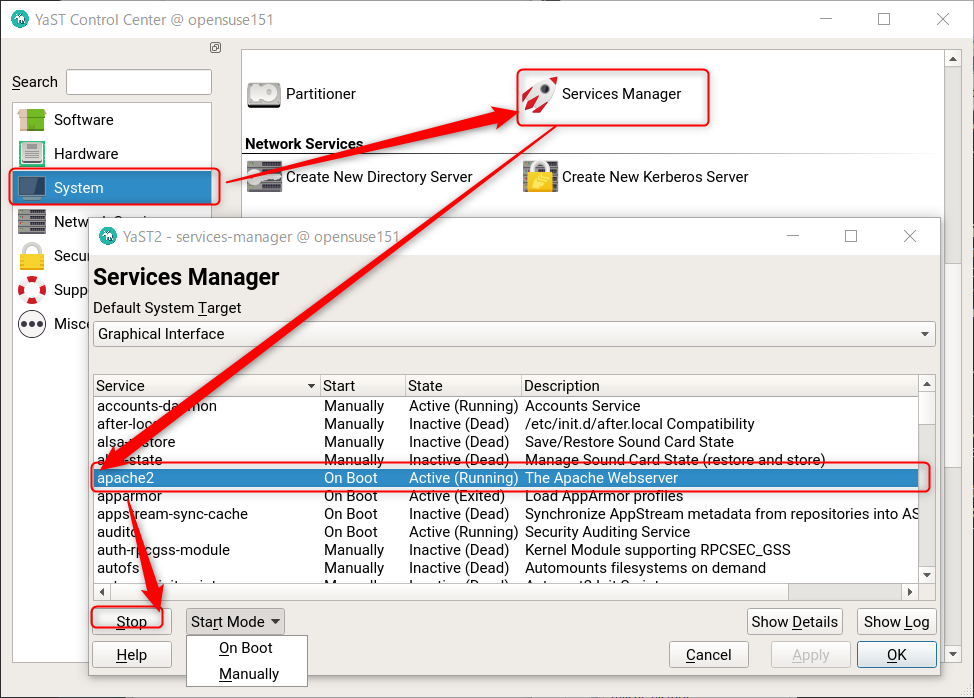This screenshot has width=974, height=698.
Task: Click the Show Log button
Action: click(896, 622)
